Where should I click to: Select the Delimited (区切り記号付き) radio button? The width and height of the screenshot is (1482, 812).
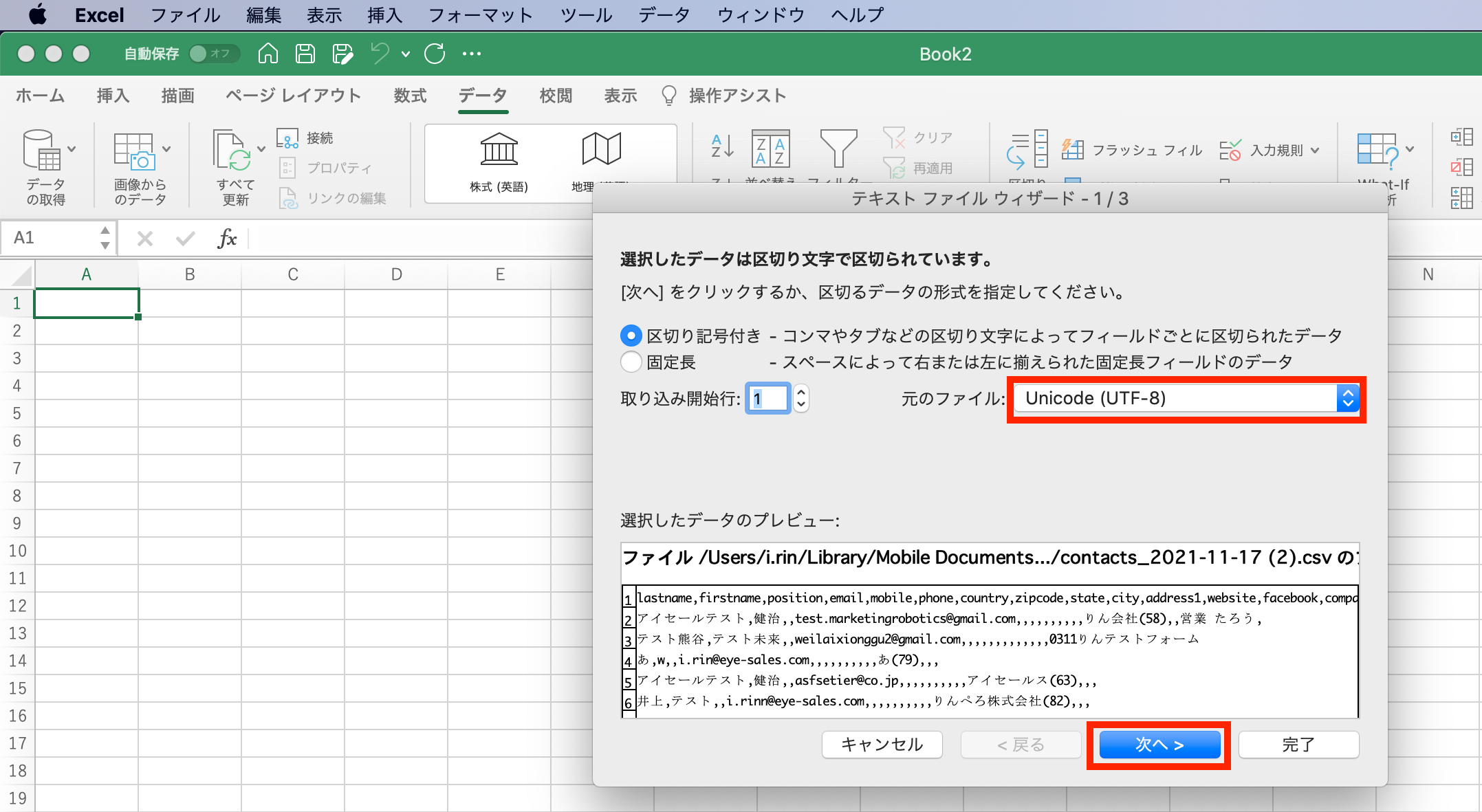631,336
